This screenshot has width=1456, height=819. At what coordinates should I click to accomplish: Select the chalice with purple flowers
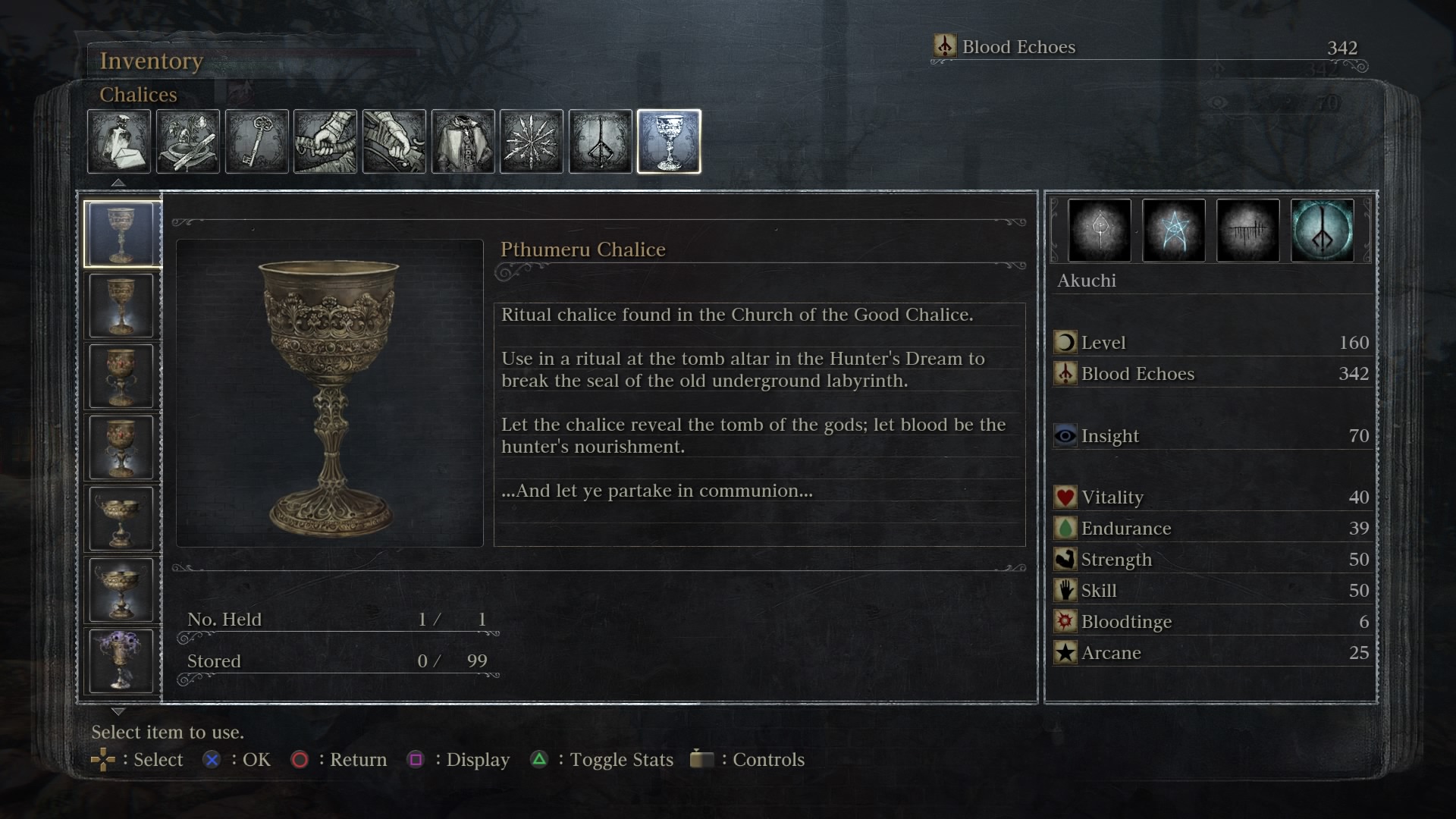tap(121, 661)
